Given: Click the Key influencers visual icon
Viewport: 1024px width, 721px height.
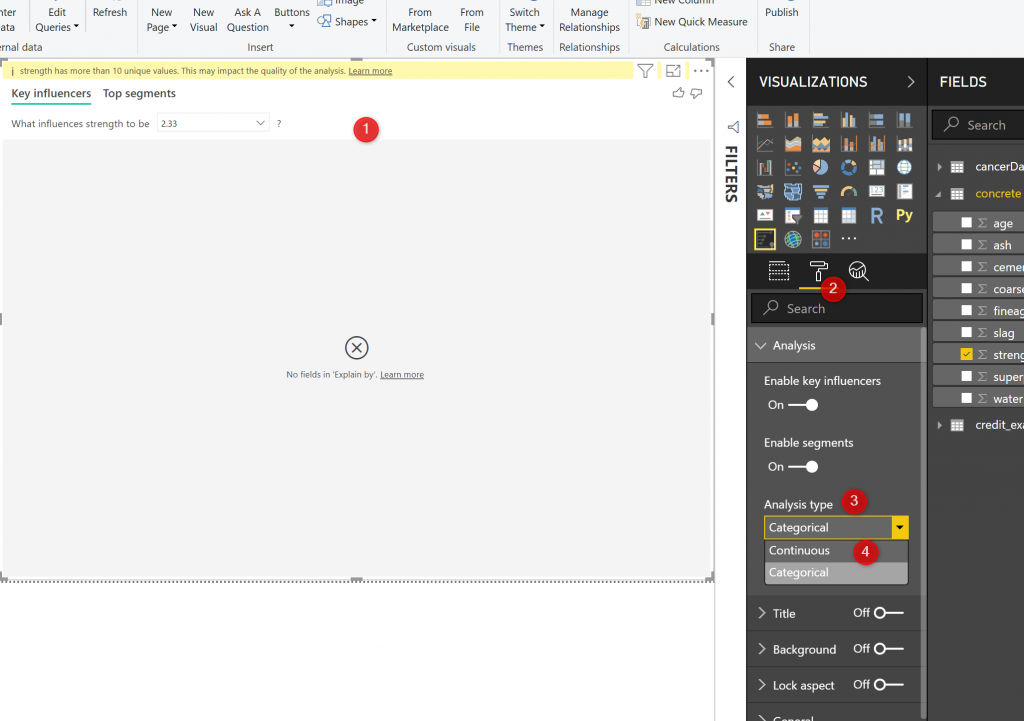Looking at the screenshot, I should (765, 239).
